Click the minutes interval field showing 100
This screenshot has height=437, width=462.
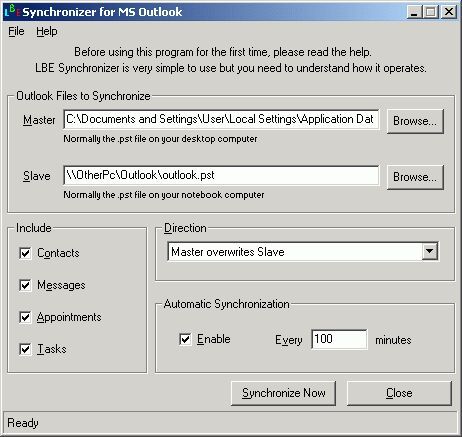point(339,339)
